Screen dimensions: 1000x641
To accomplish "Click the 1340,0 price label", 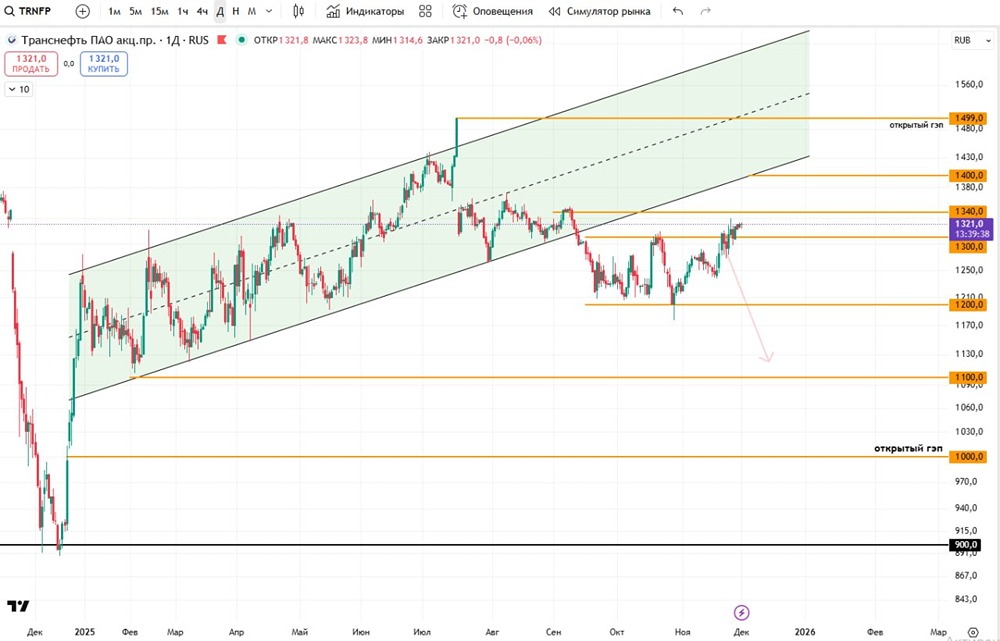I will coord(967,211).
